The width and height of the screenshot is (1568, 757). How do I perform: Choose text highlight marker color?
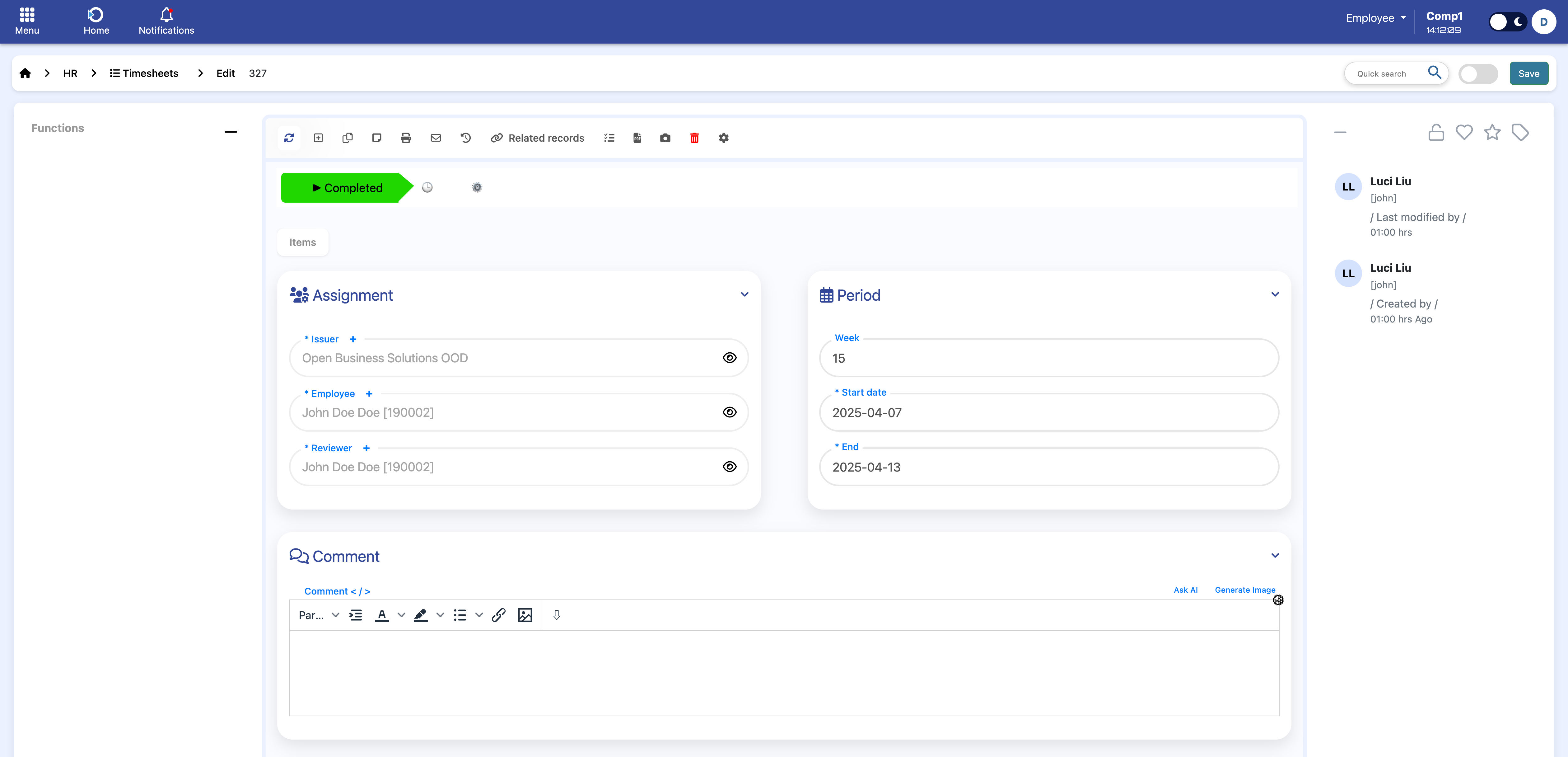coord(421,615)
